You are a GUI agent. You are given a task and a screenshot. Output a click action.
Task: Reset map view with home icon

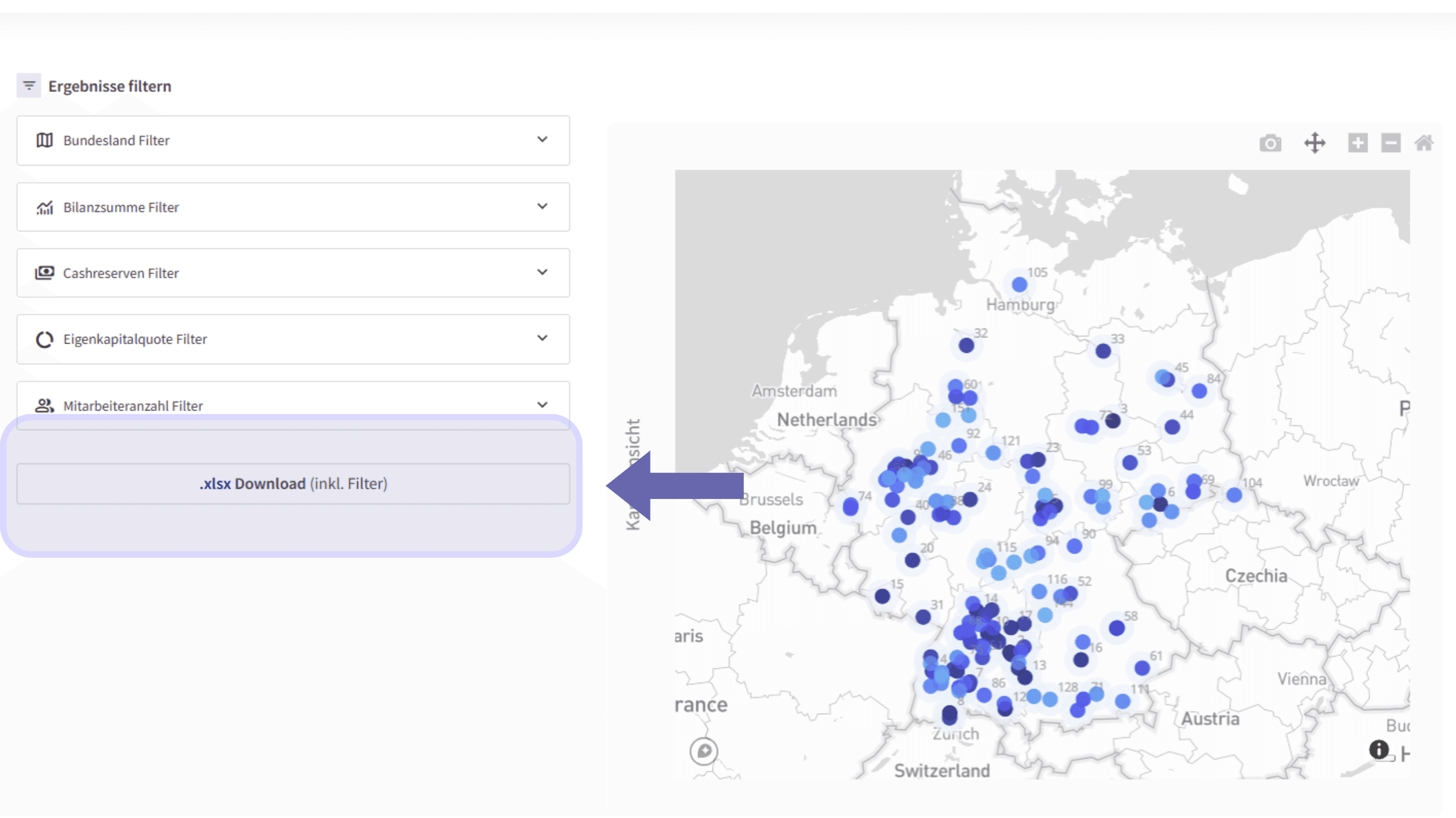1423,143
